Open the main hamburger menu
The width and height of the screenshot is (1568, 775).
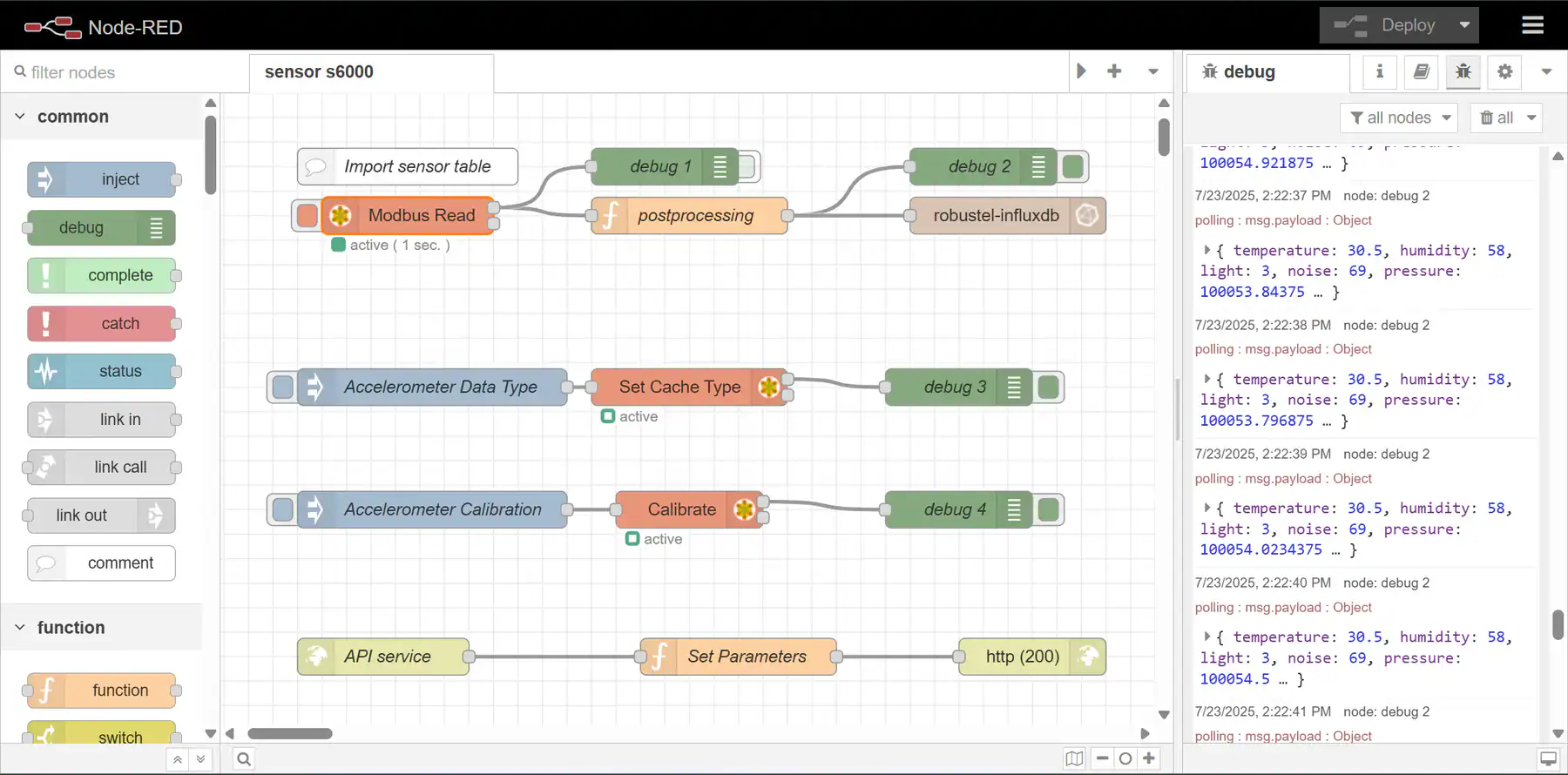coord(1532,25)
